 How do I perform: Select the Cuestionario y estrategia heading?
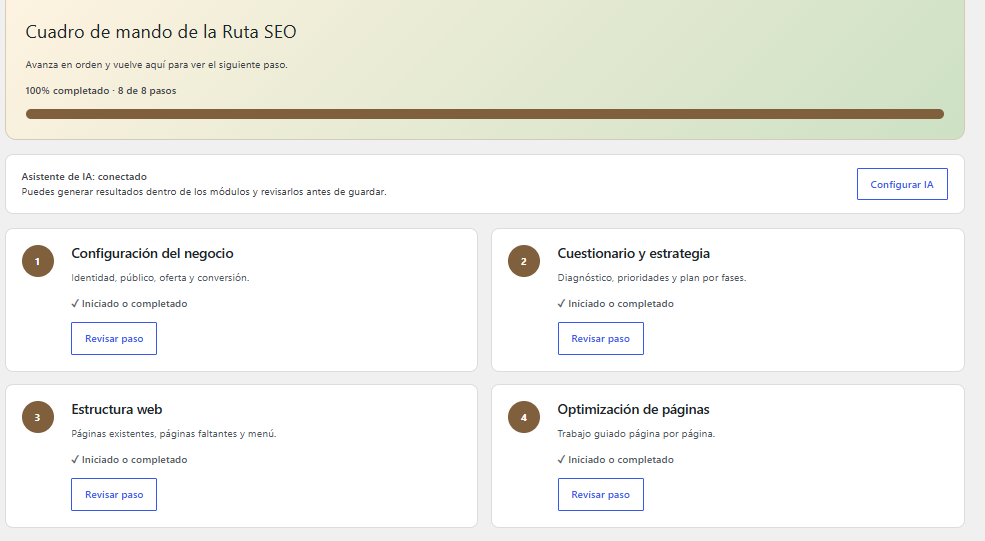coord(633,253)
